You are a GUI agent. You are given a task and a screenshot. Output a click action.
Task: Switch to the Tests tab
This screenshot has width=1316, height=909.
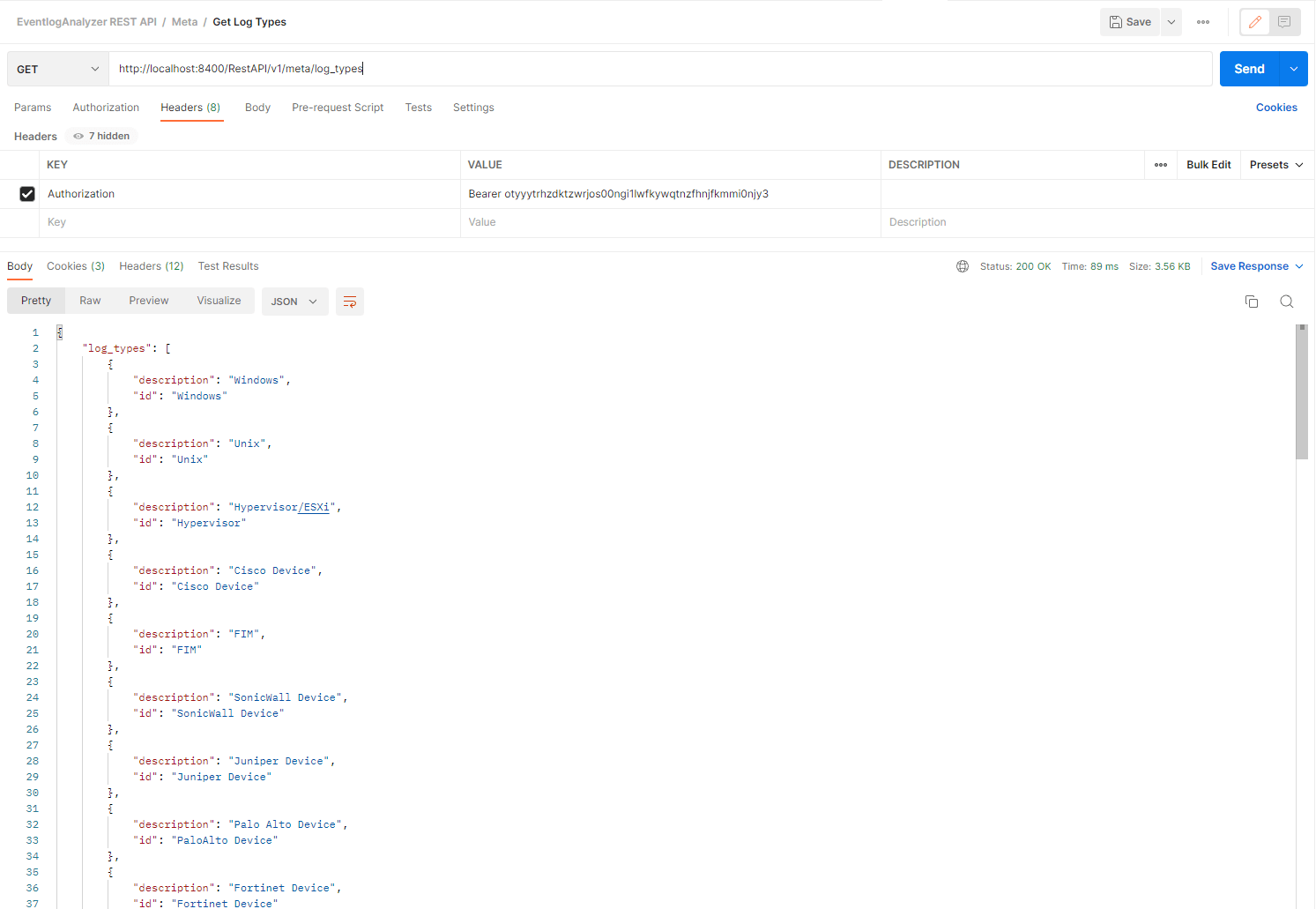coord(418,107)
